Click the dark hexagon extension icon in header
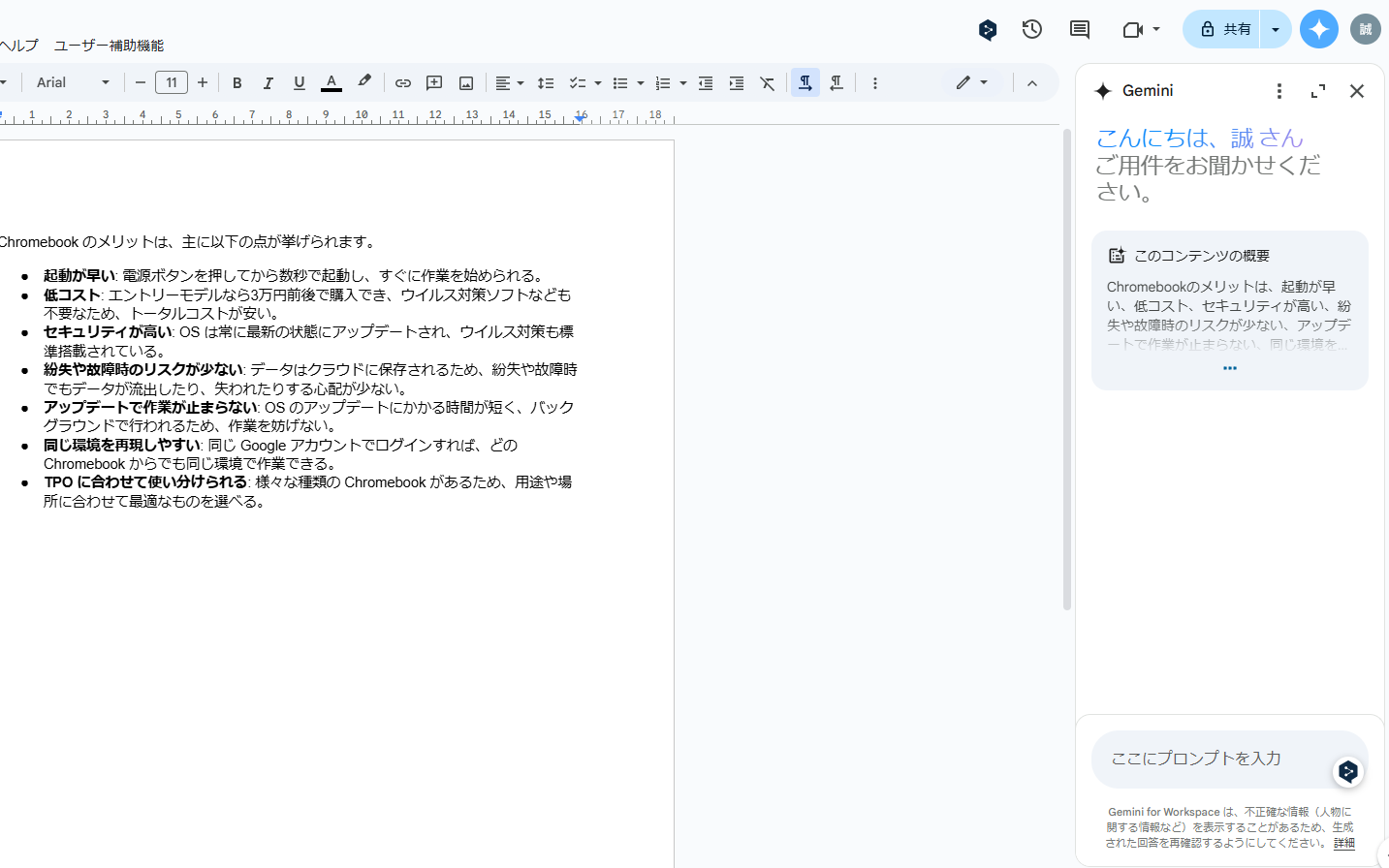Screen dimensions: 1389x868 [988, 30]
